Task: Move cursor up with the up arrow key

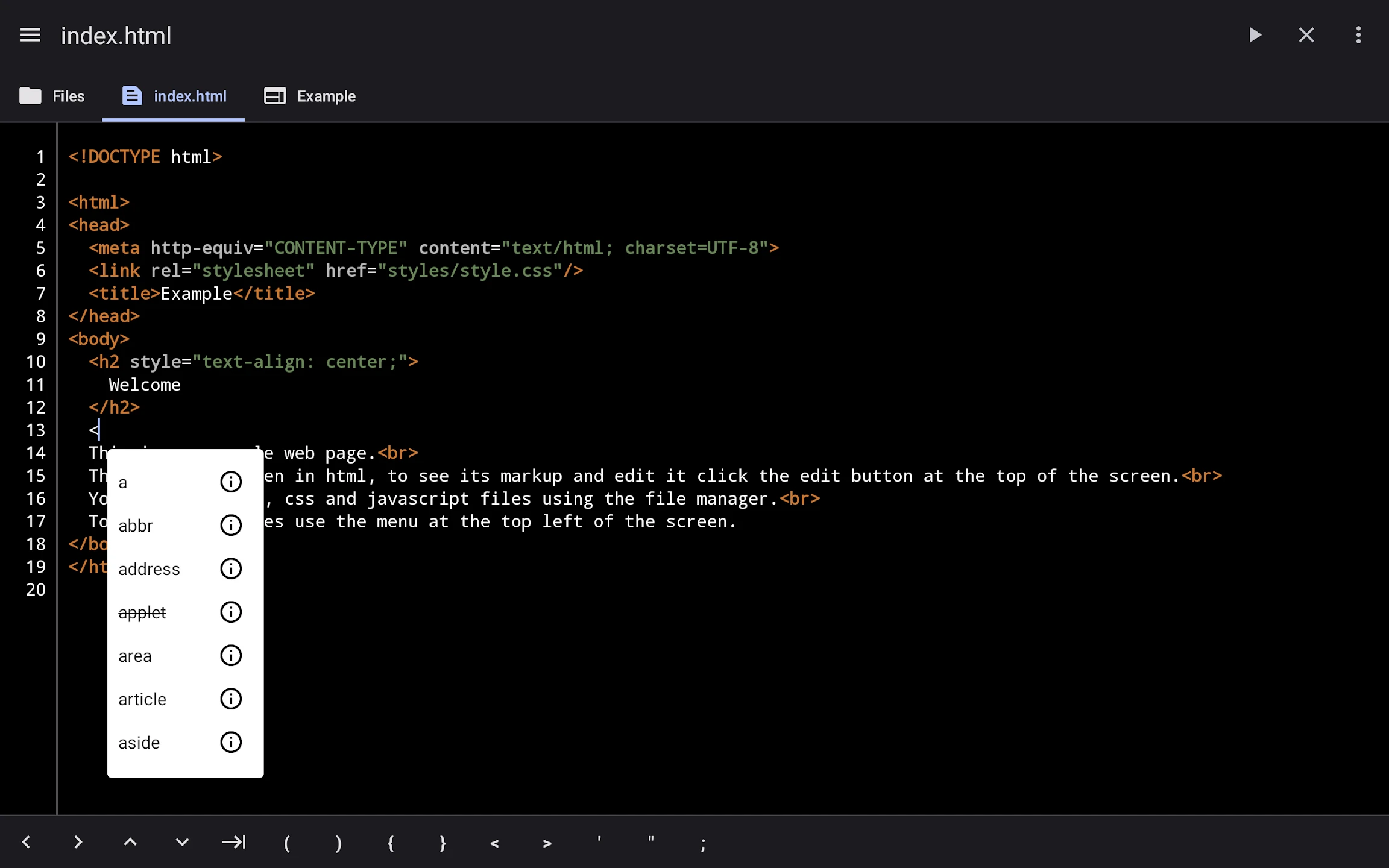Action: pyautogui.click(x=130, y=842)
